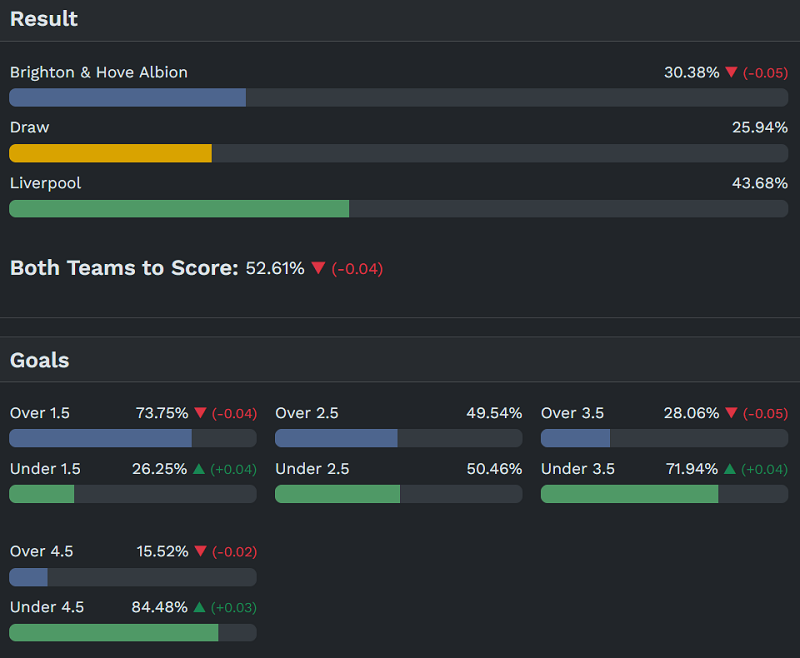Click the 43.68% Liverpool percentage value

759,183
